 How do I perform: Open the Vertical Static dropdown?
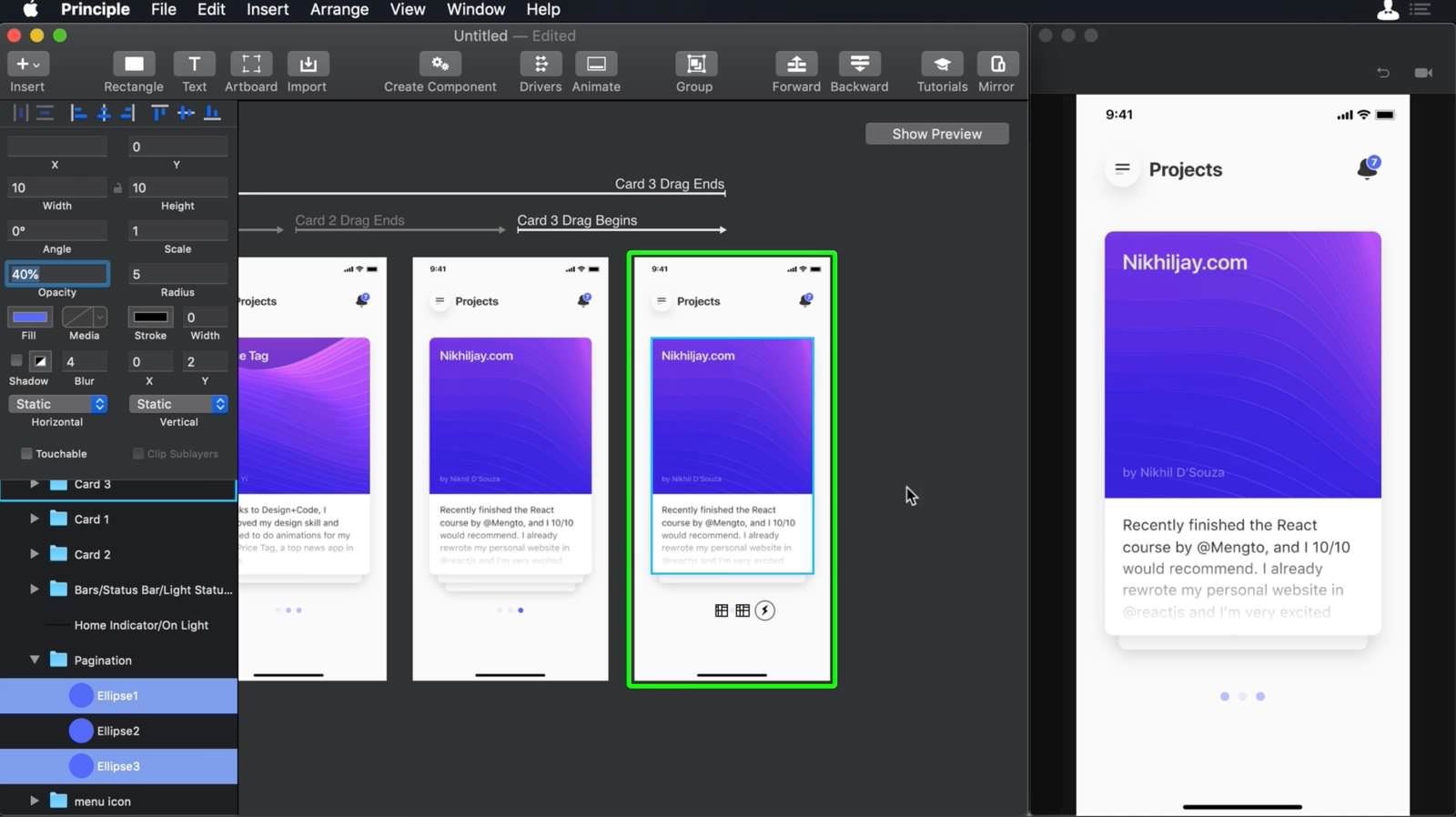tap(178, 404)
